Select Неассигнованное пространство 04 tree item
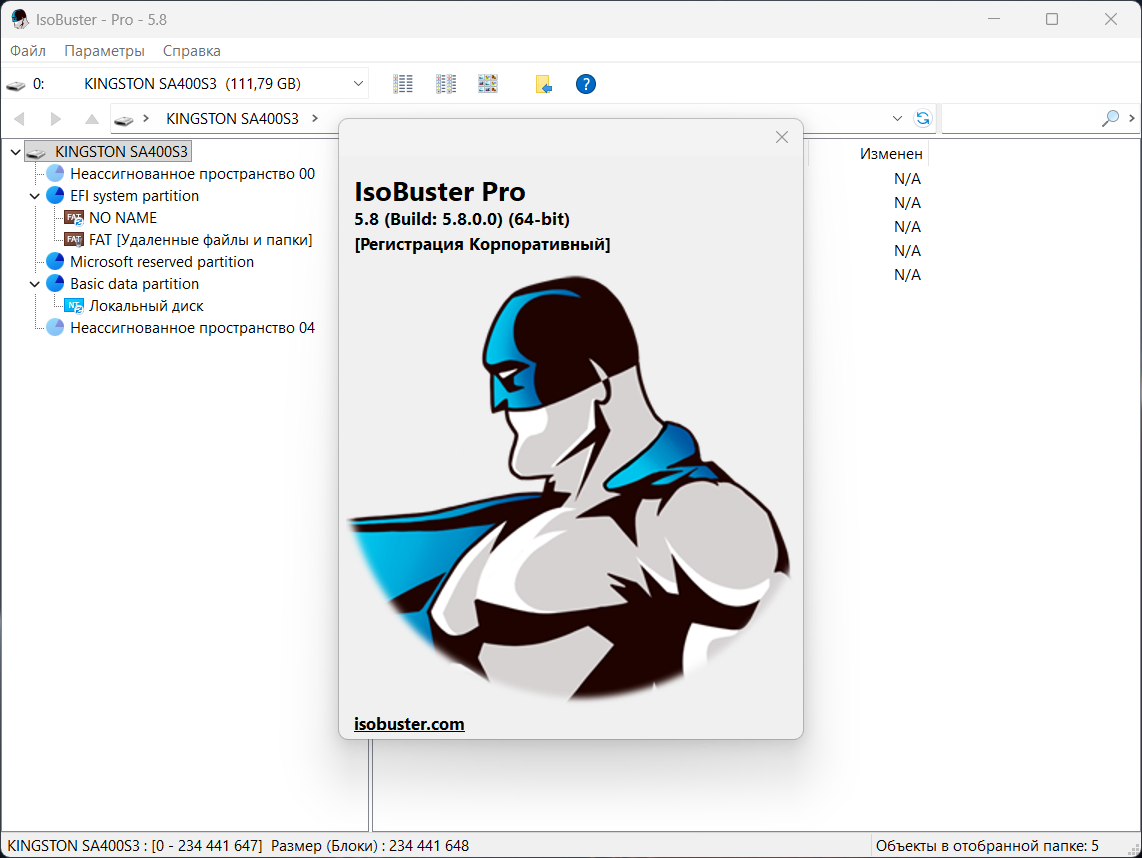Viewport: 1142px width, 858px height. click(192, 328)
